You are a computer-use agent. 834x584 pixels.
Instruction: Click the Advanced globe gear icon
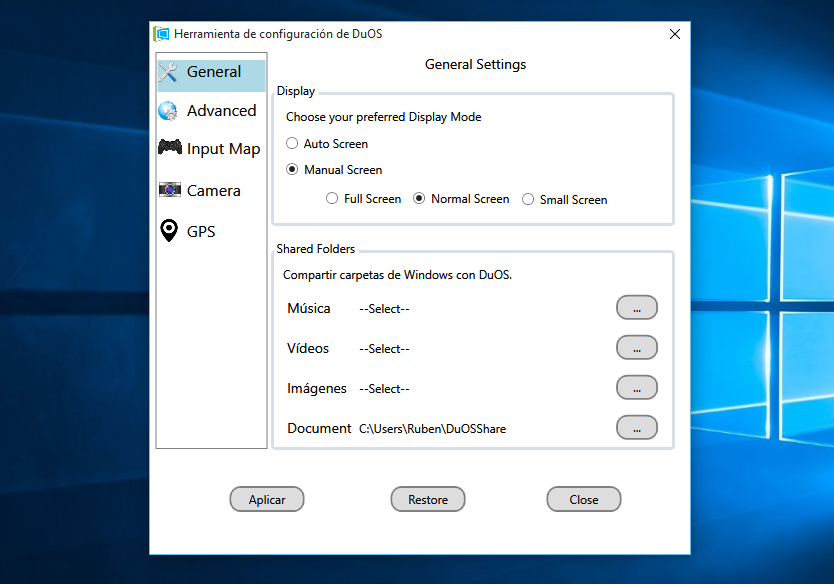[x=168, y=111]
